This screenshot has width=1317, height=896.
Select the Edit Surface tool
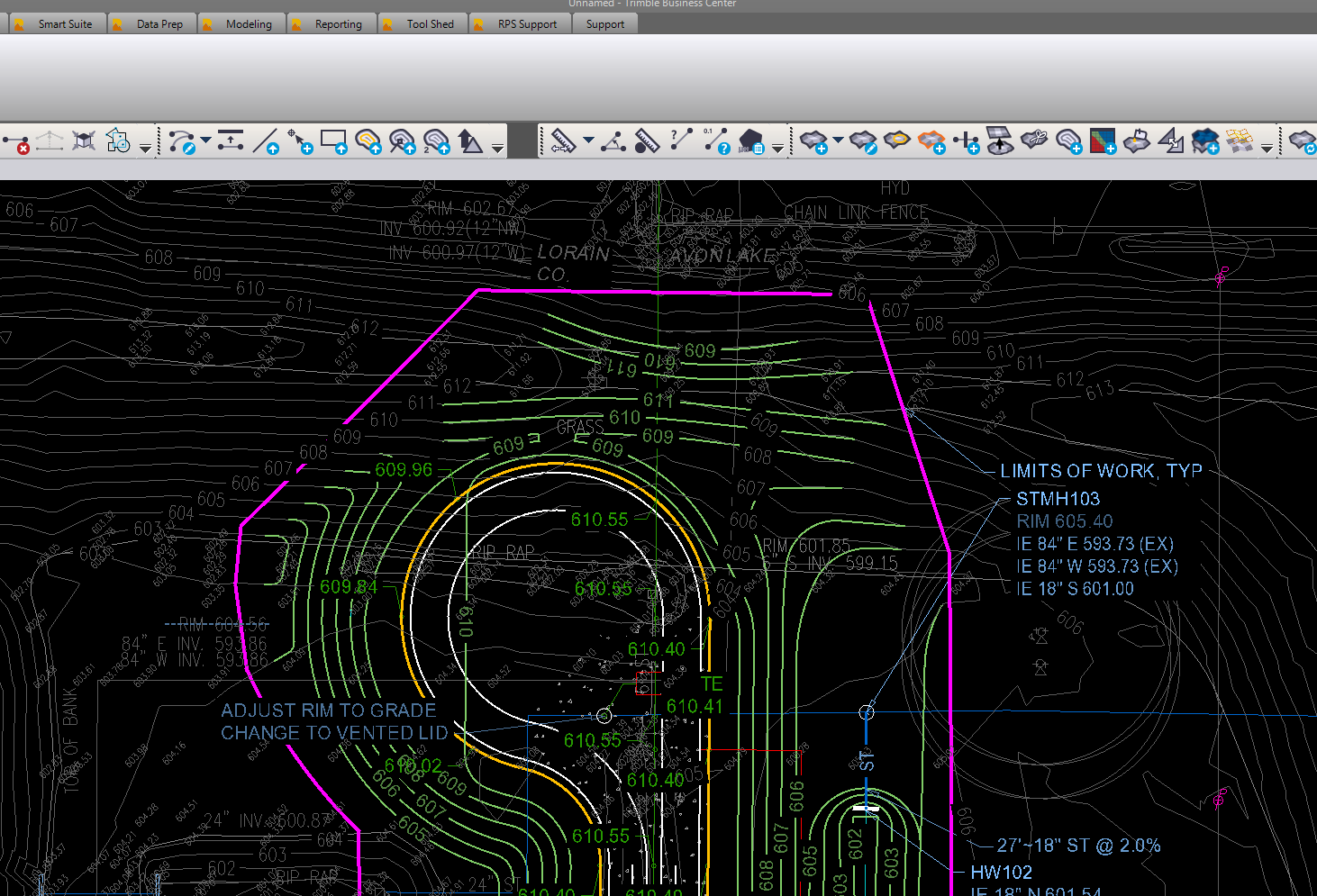pos(863,141)
